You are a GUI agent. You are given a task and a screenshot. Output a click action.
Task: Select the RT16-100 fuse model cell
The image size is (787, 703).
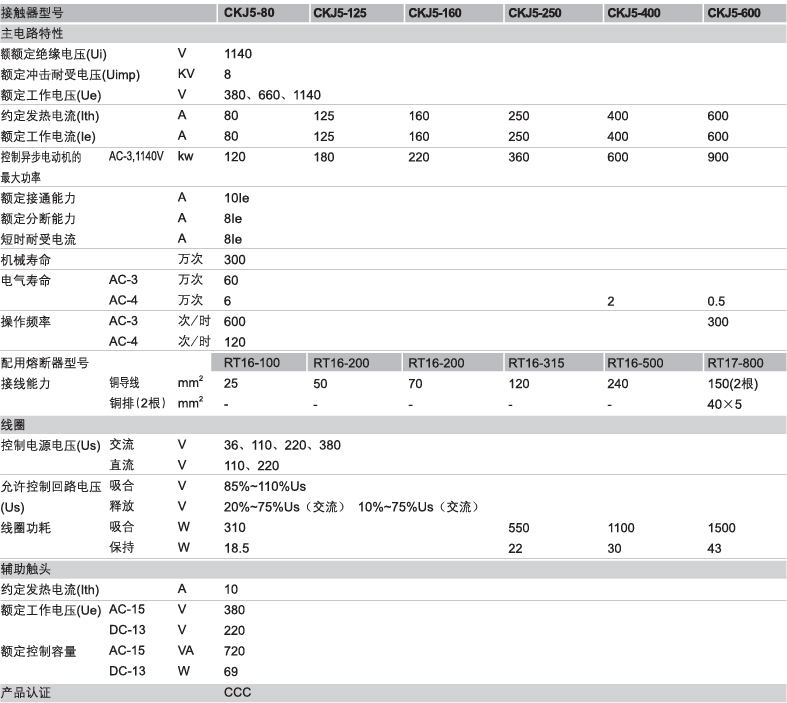coord(251,362)
